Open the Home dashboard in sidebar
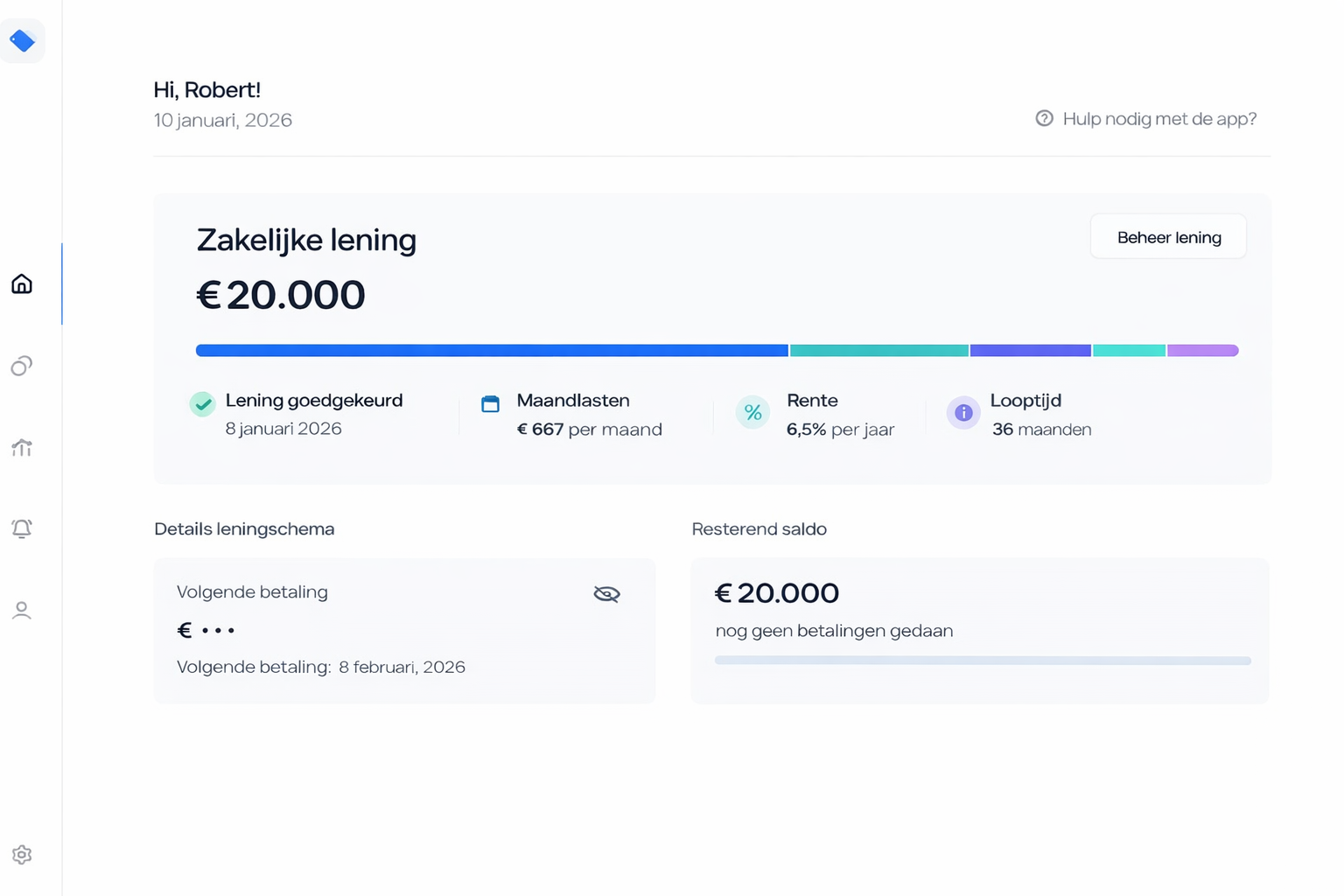The height and width of the screenshot is (896, 1344). click(22, 283)
